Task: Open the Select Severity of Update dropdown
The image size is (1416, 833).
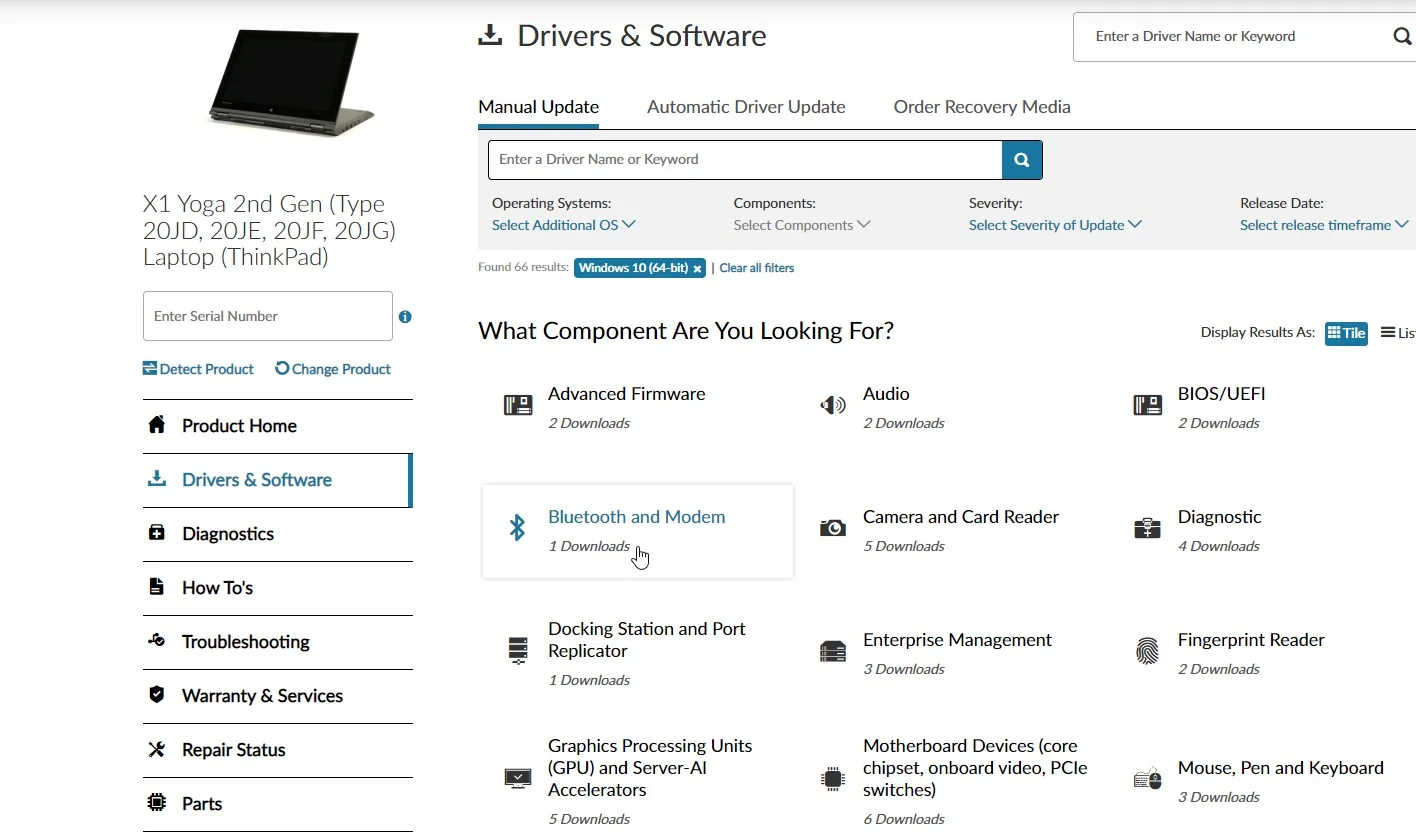Action: tap(1055, 225)
